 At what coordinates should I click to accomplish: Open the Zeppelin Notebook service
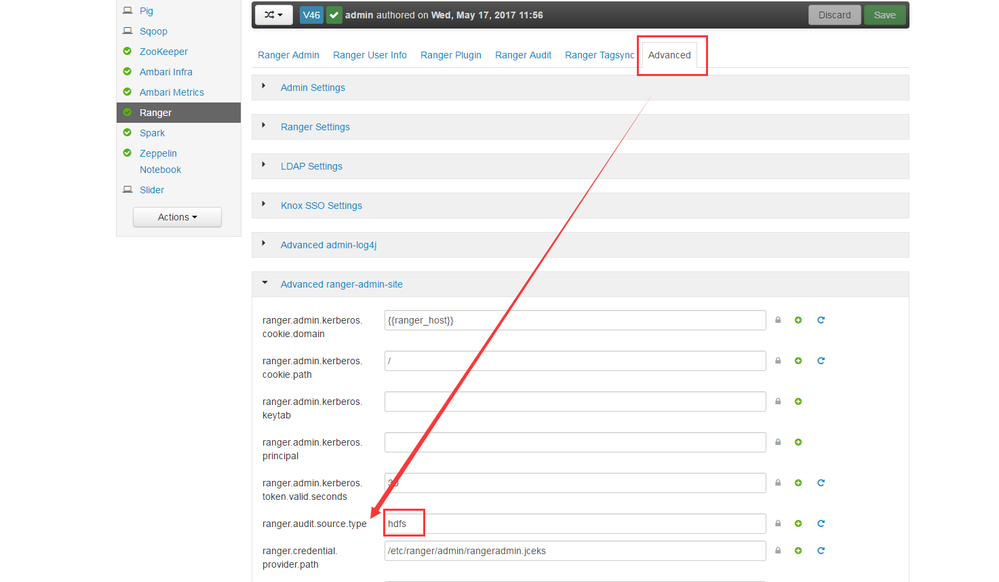160,161
